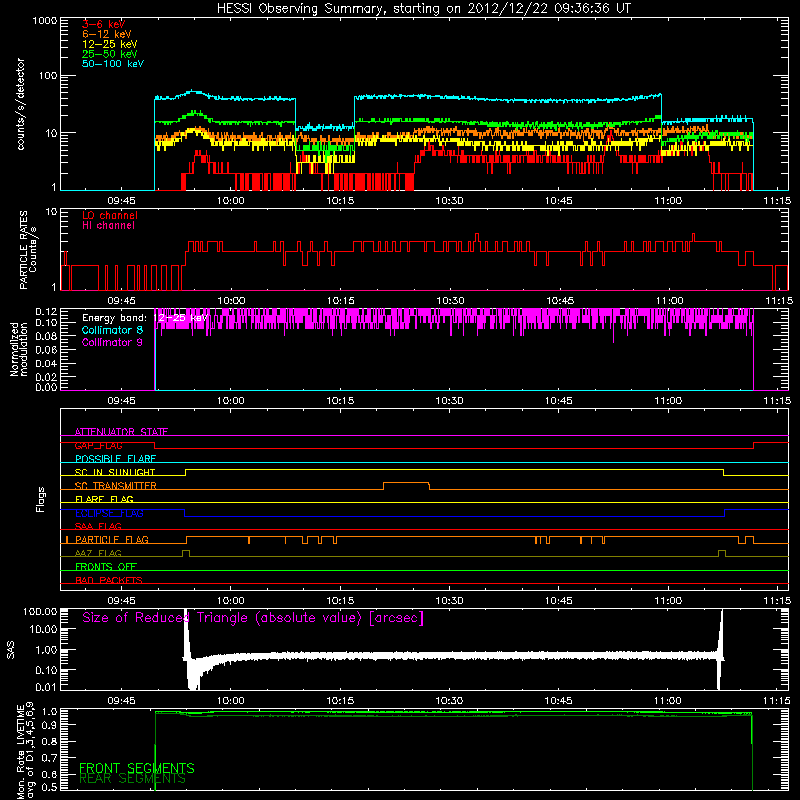Click the Flags panel axis label

coord(40,499)
